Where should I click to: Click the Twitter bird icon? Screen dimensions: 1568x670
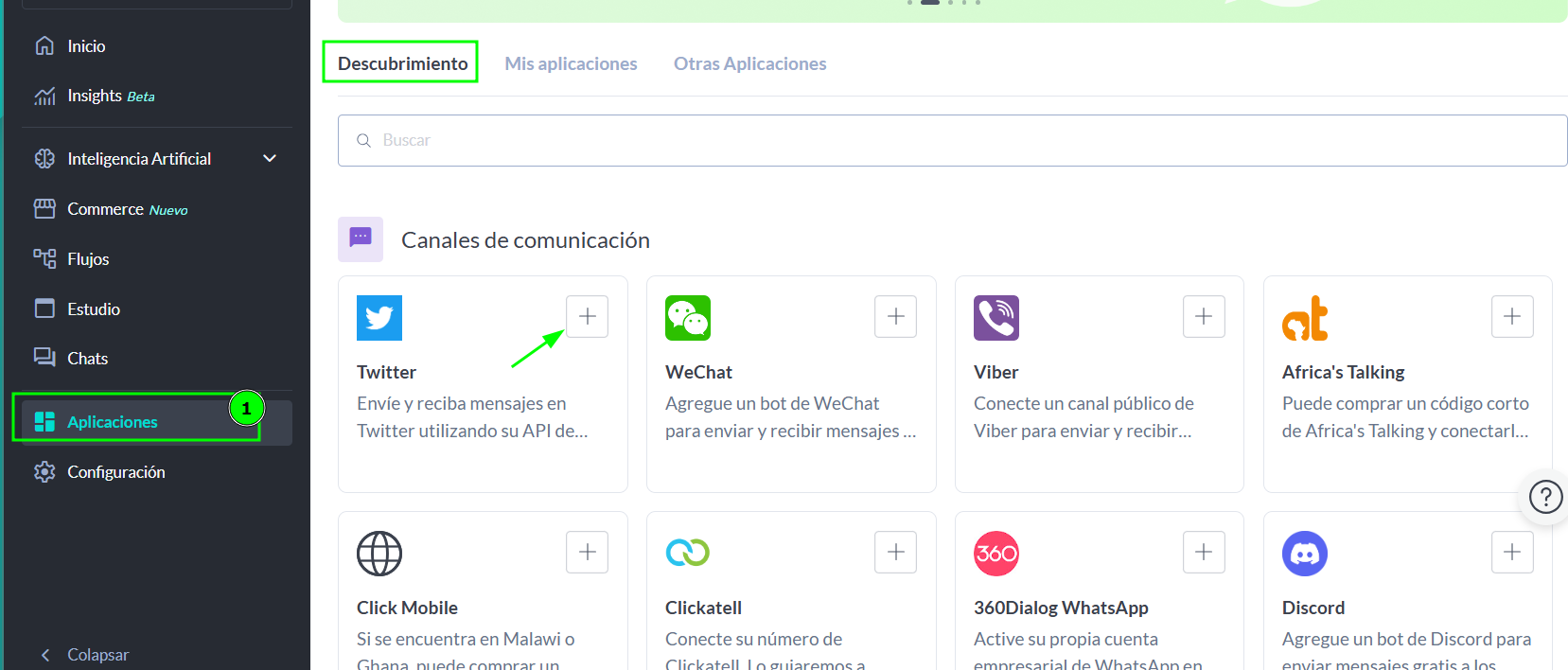pos(379,318)
